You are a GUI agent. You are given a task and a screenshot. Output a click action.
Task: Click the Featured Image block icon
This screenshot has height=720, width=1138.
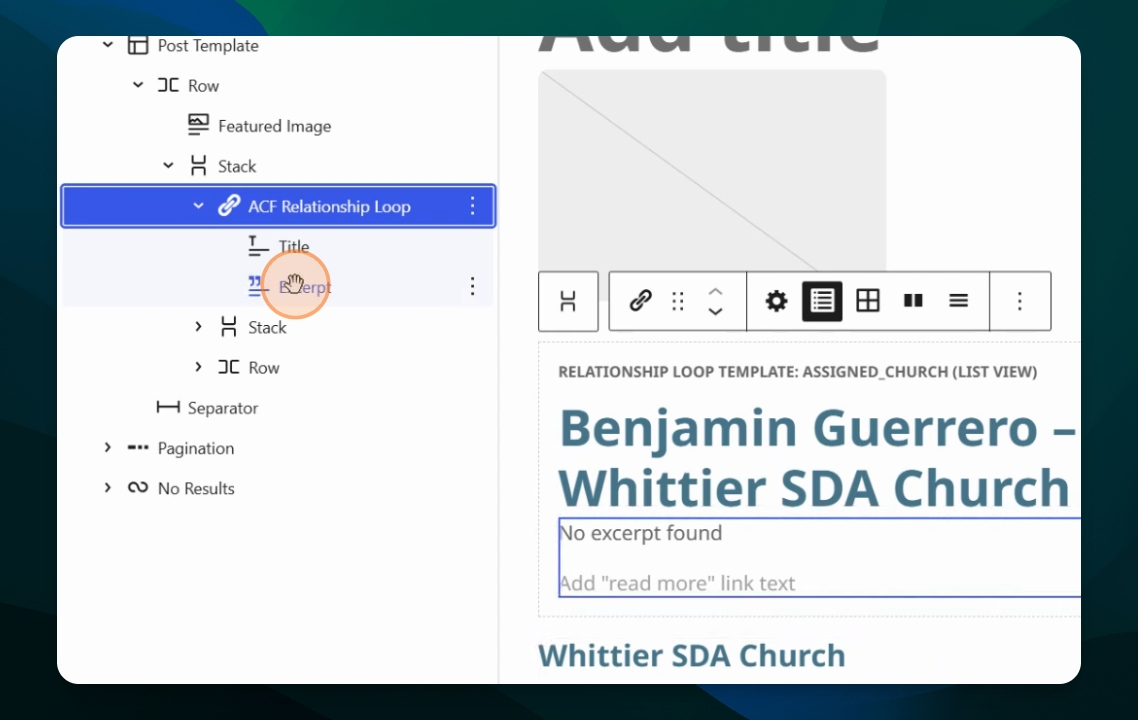(198, 125)
